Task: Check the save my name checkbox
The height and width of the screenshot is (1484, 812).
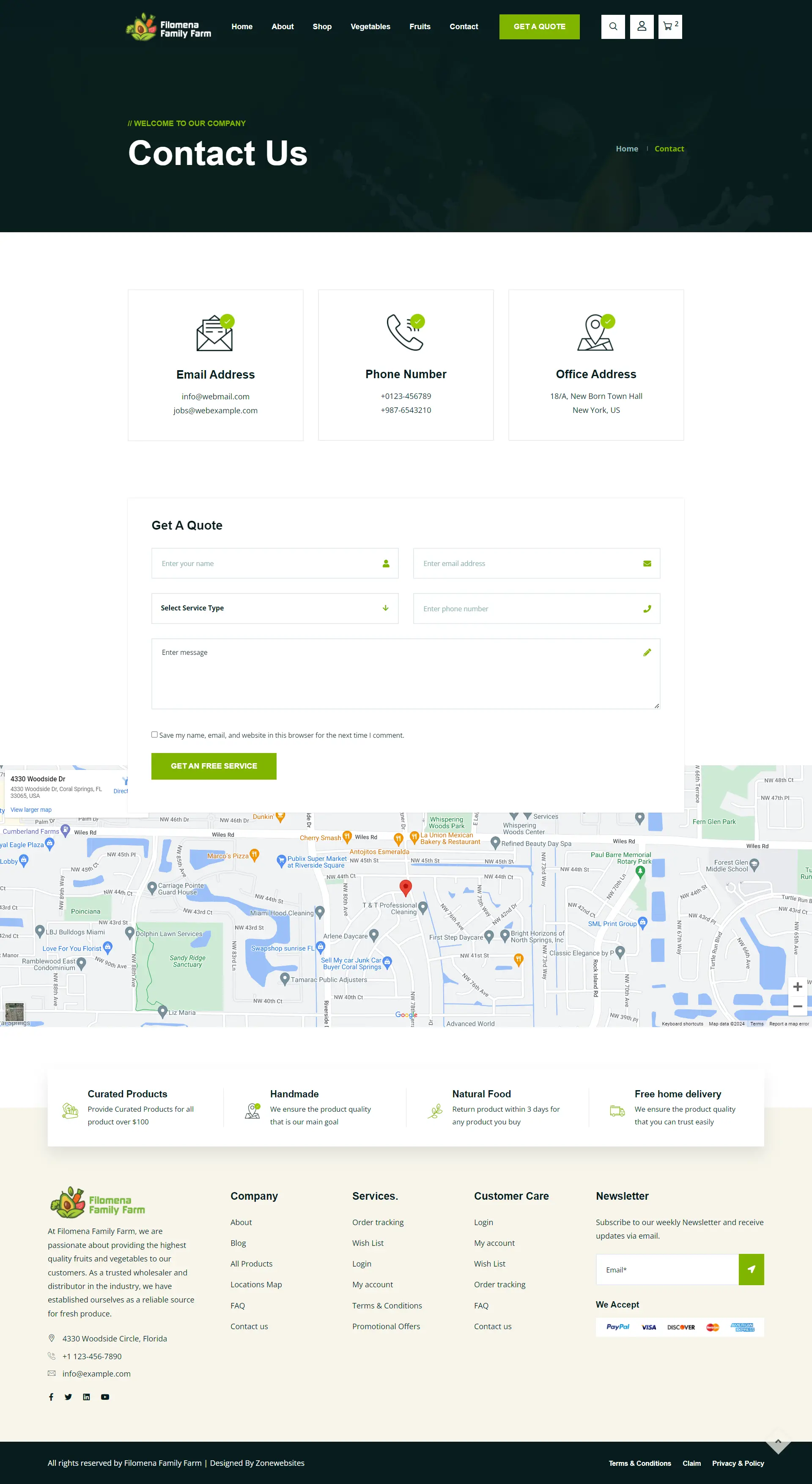Action: point(154,734)
